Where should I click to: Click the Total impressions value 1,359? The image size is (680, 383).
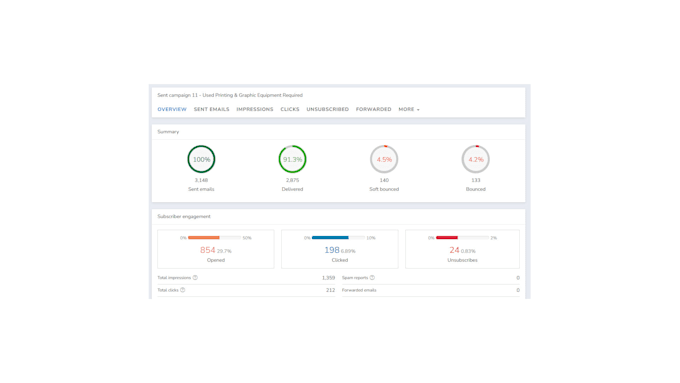click(328, 278)
